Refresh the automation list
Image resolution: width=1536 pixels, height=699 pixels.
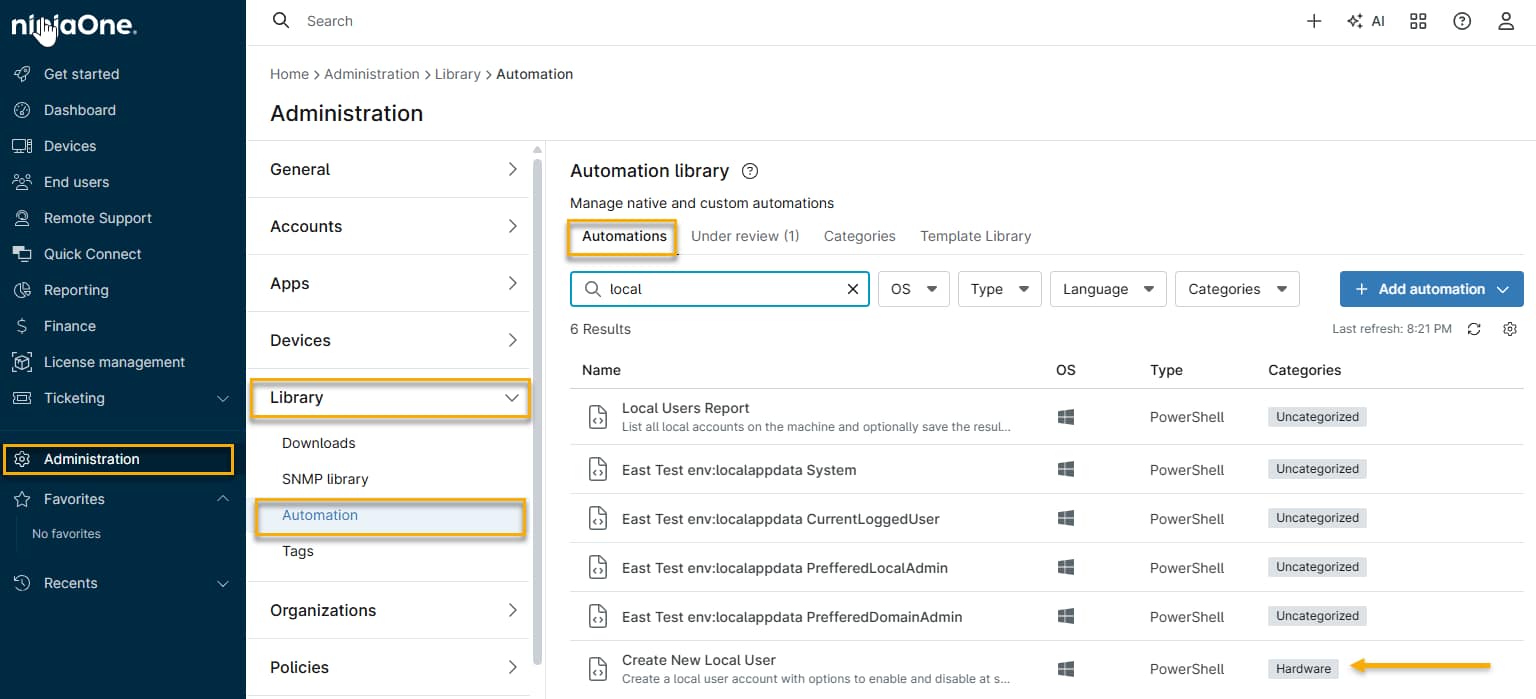(1474, 329)
